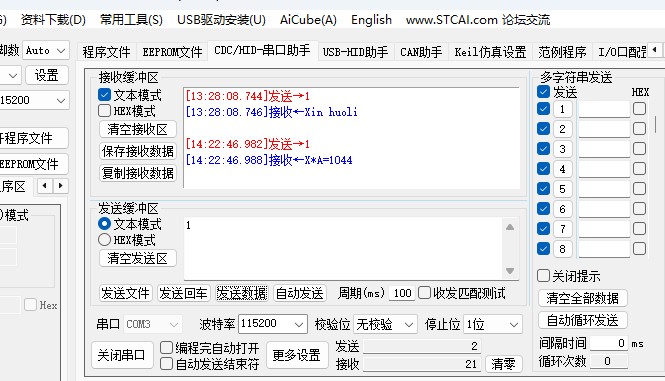Enable the 收发匹配测试 checkbox
Viewport: 665px width, 381px height.
[425, 292]
